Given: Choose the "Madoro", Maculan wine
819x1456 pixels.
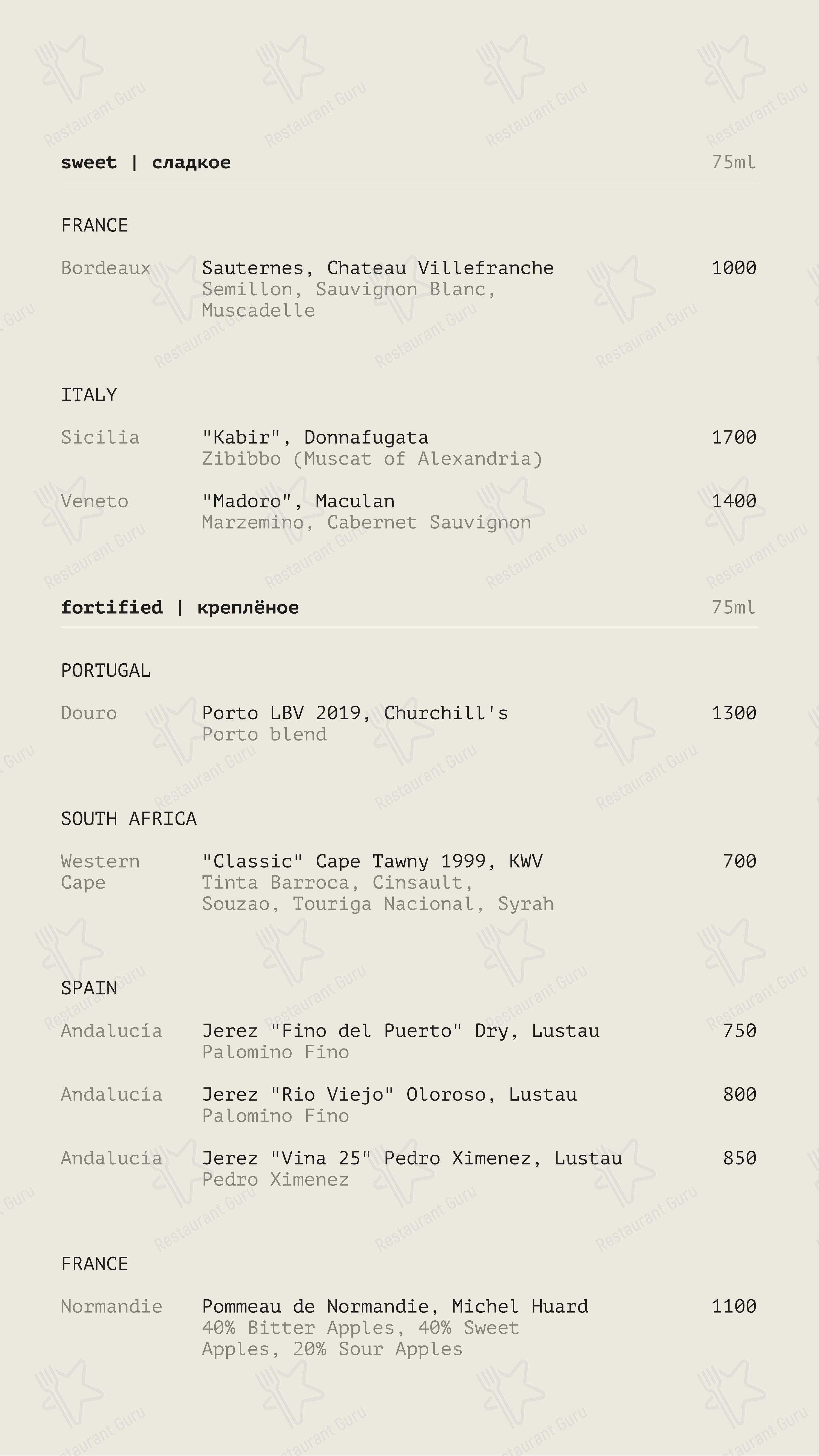Looking at the screenshot, I should point(298,501).
